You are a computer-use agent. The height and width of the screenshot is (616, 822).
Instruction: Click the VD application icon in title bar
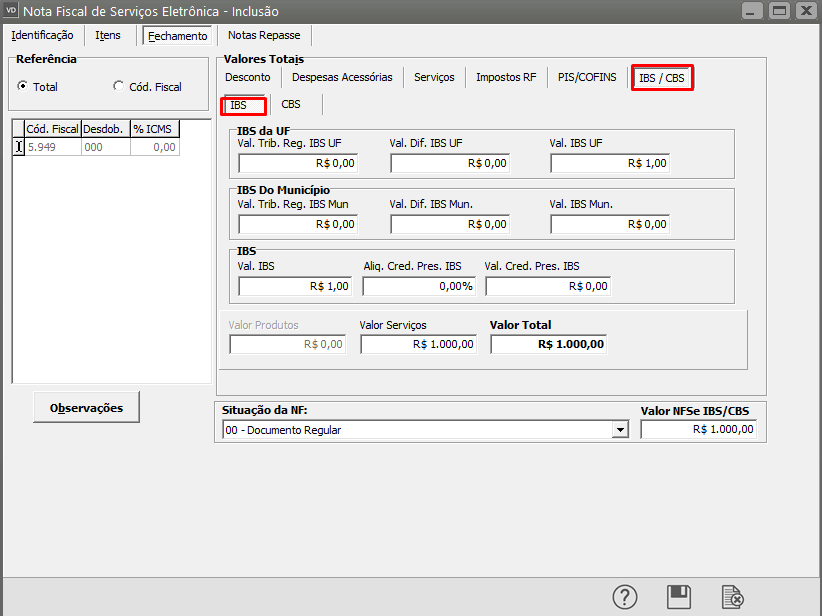[x=12, y=11]
